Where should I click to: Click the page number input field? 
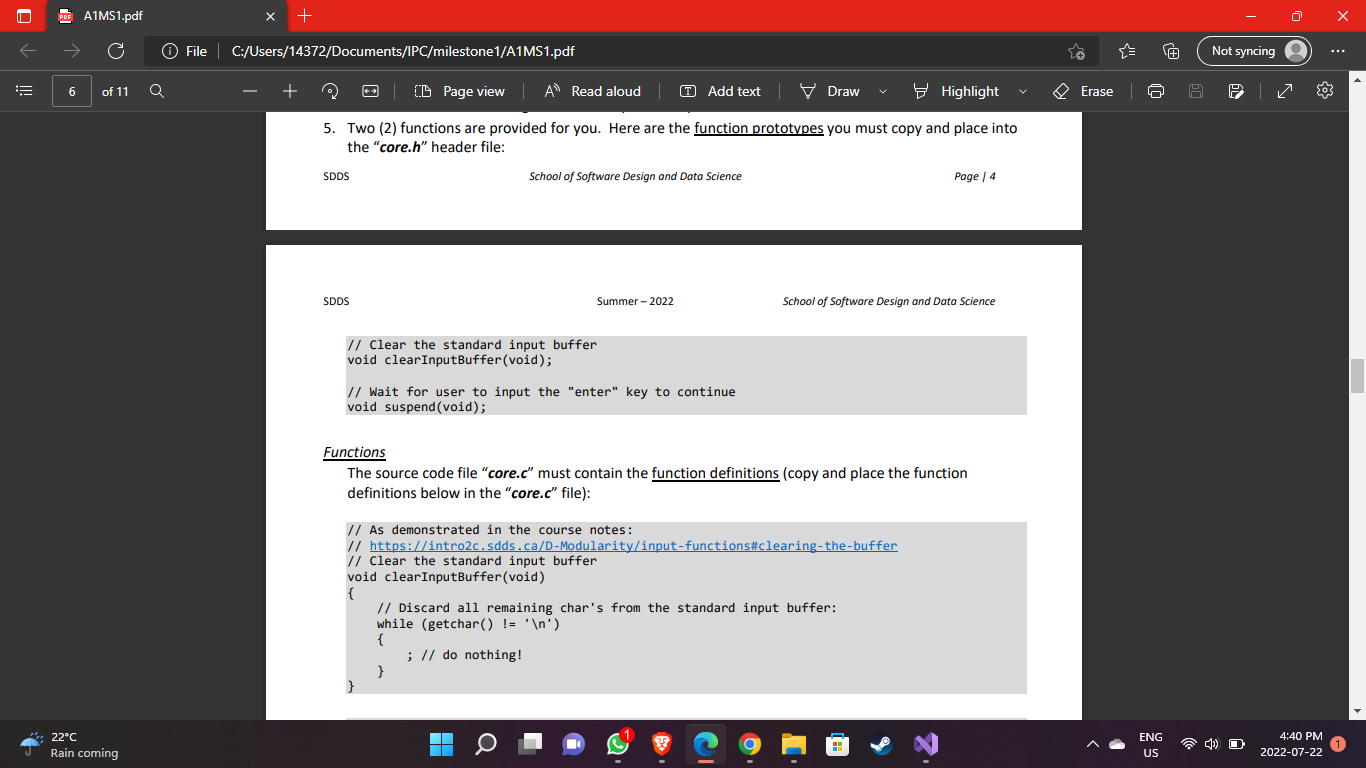coord(72,91)
